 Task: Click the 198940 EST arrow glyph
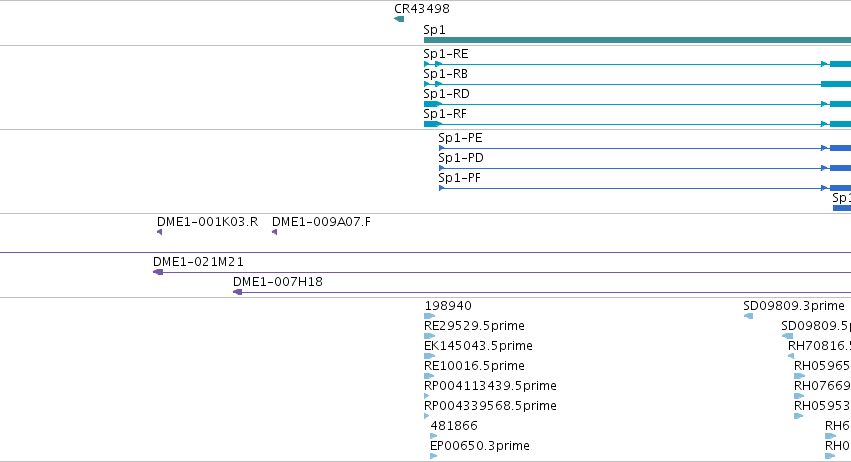pyautogui.click(x=429, y=316)
